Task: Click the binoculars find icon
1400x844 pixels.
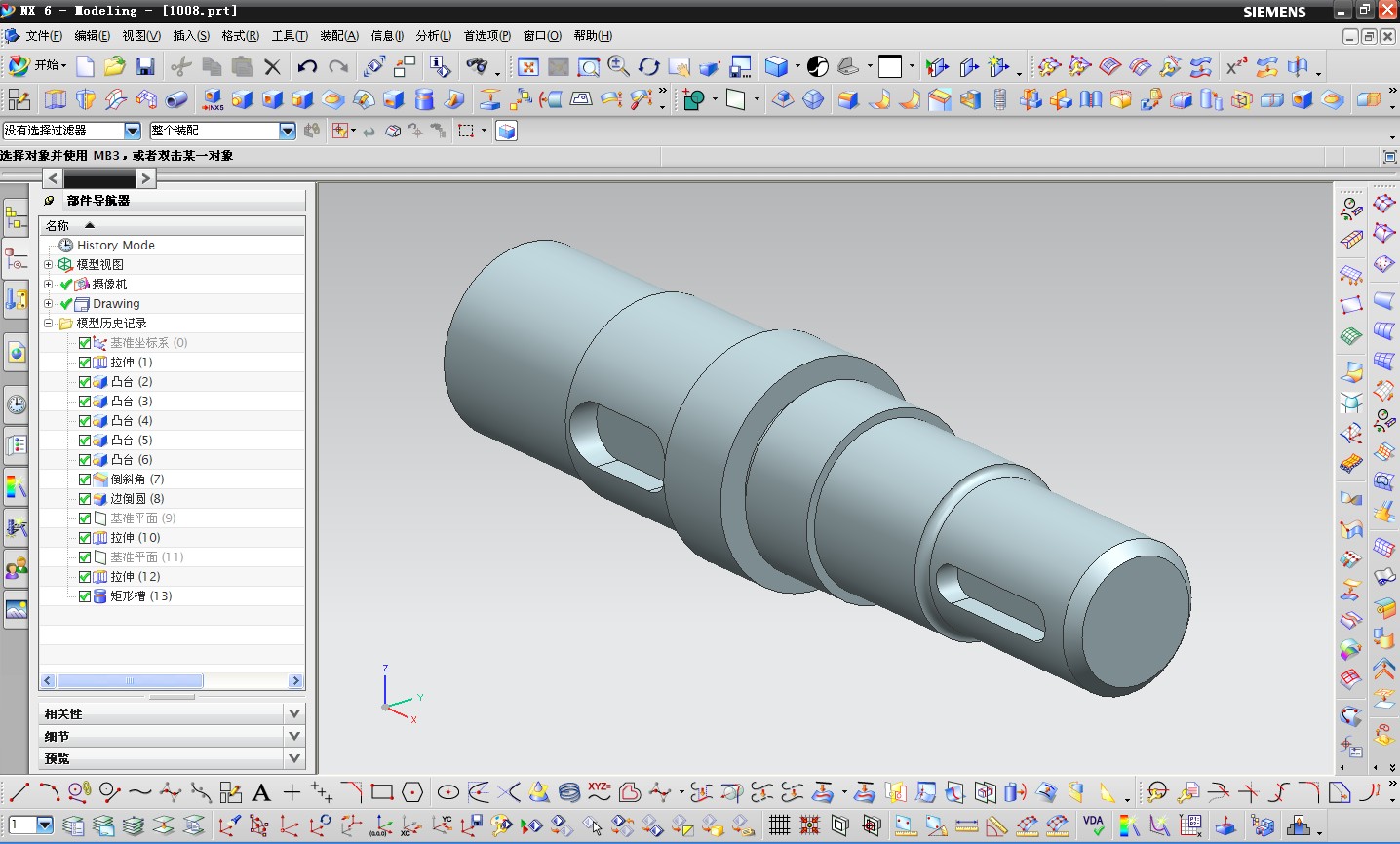Action: (477, 66)
